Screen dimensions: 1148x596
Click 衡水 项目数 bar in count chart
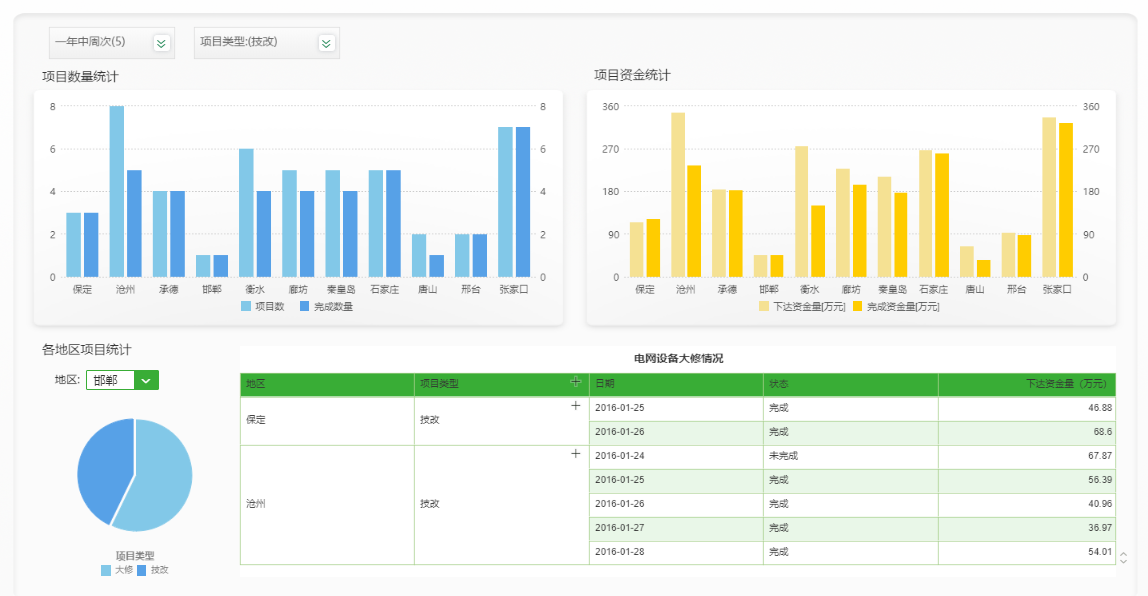[x=246, y=213]
